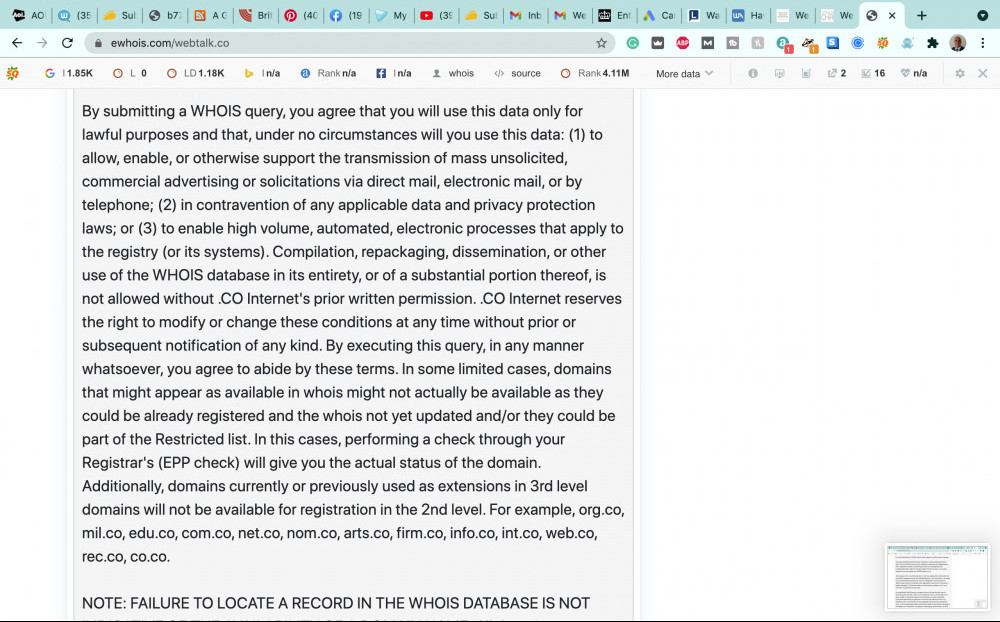1000x622 pixels.
Task: View the site security lock icon
Action: [x=98, y=43]
